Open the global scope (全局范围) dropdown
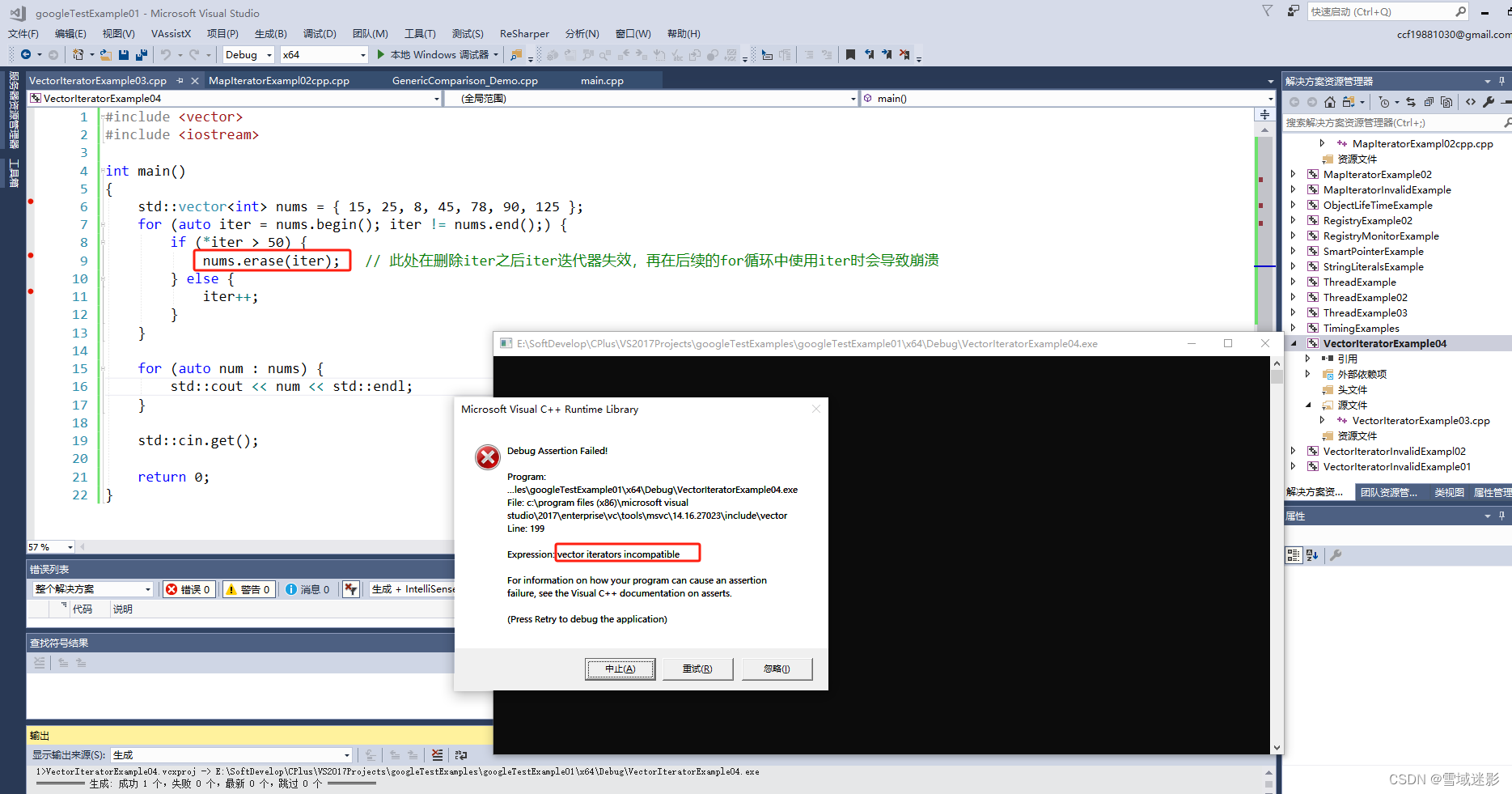 [x=651, y=99]
